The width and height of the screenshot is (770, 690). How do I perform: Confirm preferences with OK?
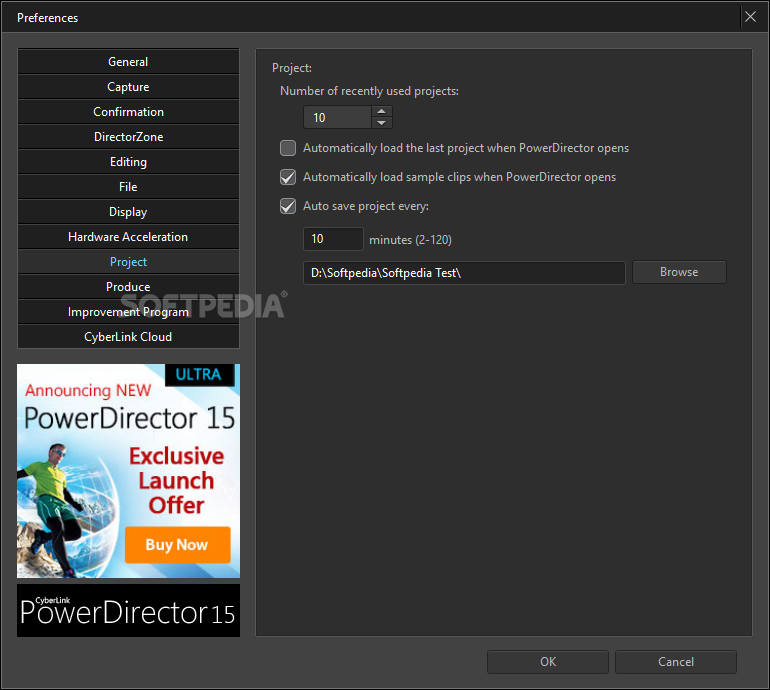pos(548,662)
